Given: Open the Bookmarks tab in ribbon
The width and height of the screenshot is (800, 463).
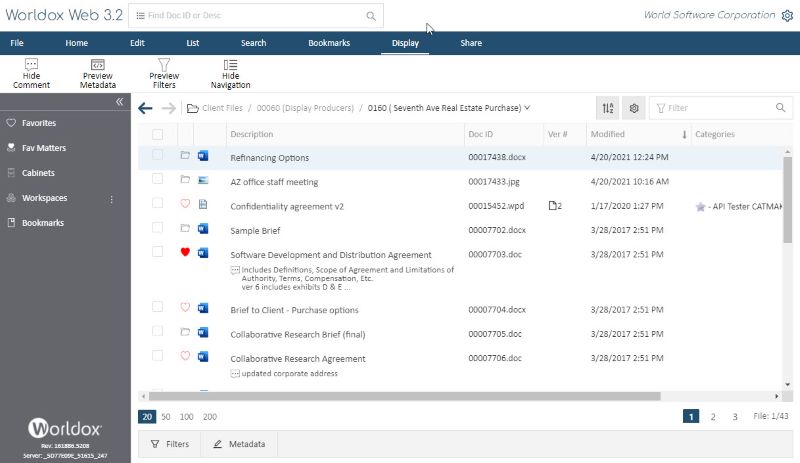Looking at the screenshot, I should tap(329, 43).
